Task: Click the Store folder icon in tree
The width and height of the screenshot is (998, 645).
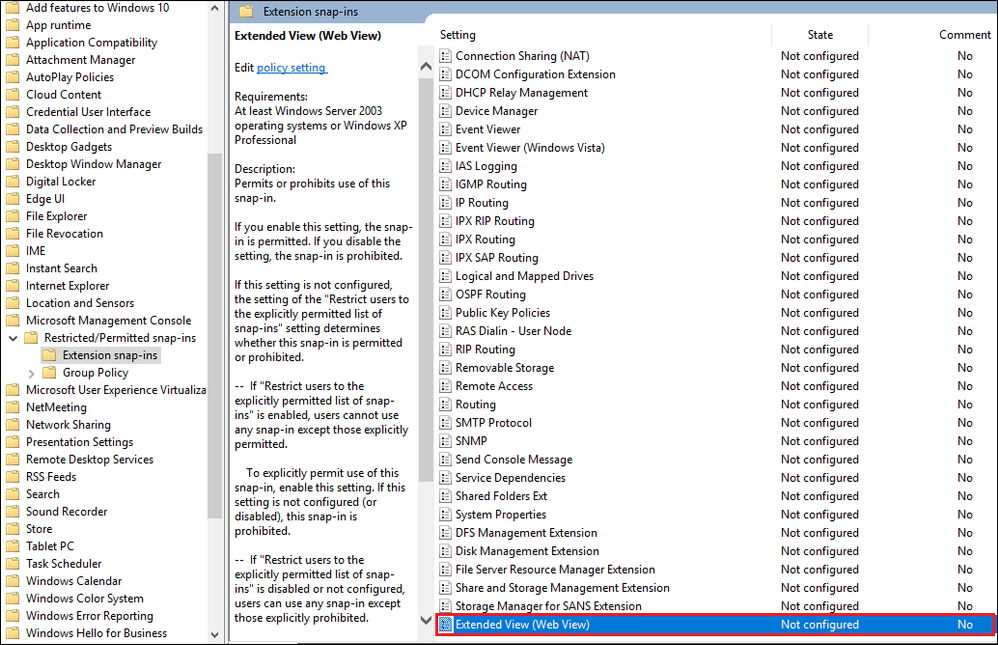Action: point(12,528)
